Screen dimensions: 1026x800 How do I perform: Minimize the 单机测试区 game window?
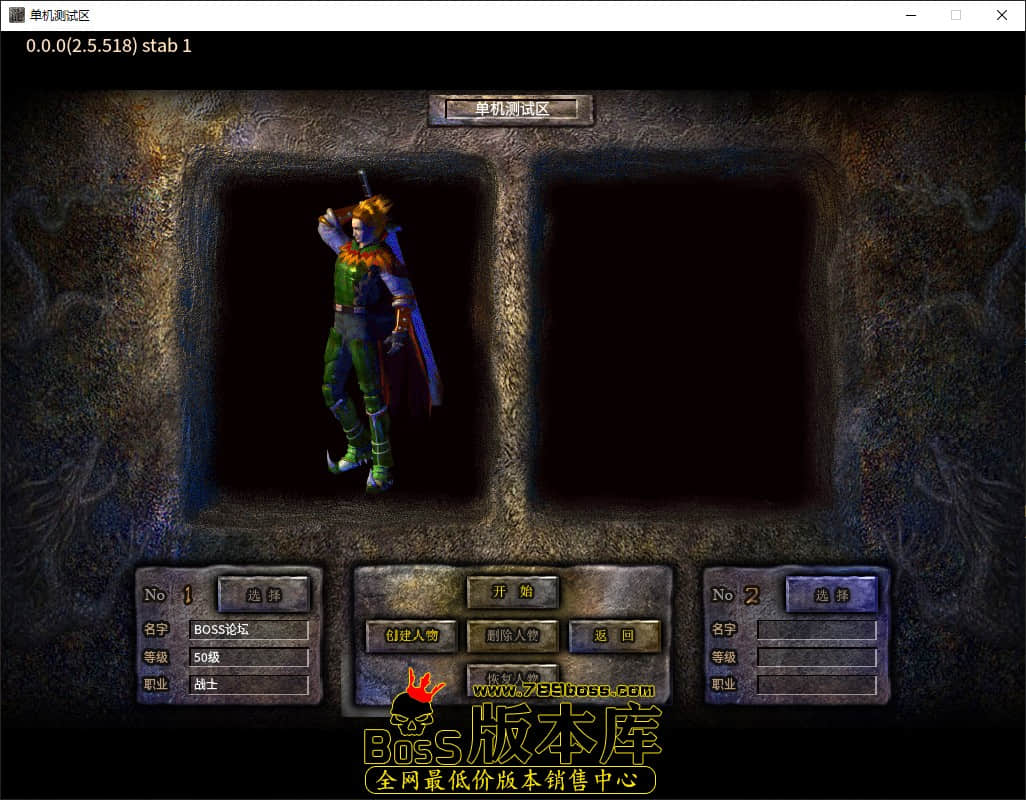[910, 15]
